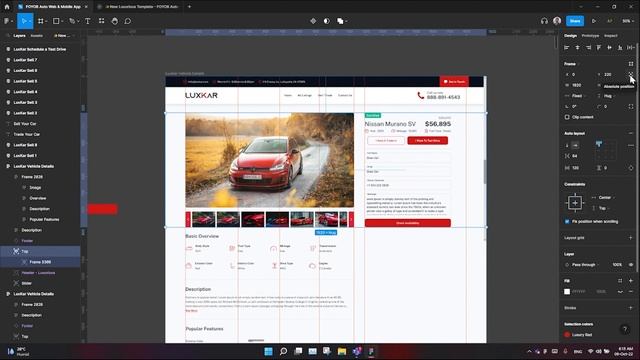Open the Center horizontal constraint dropdown
640x360 pixels.
[x=604, y=198]
